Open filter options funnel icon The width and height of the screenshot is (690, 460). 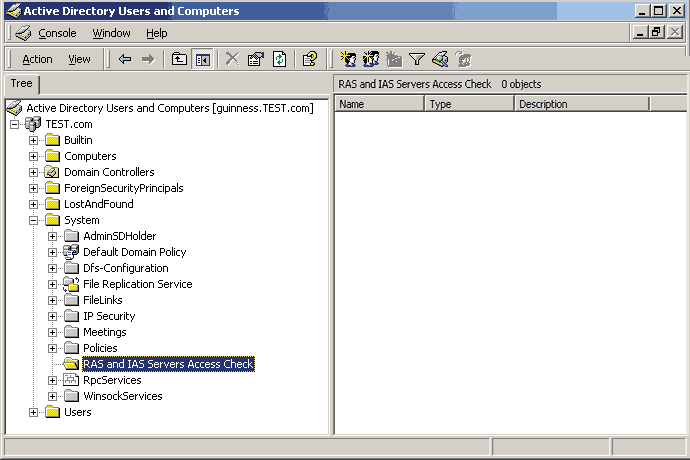coord(417,59)
